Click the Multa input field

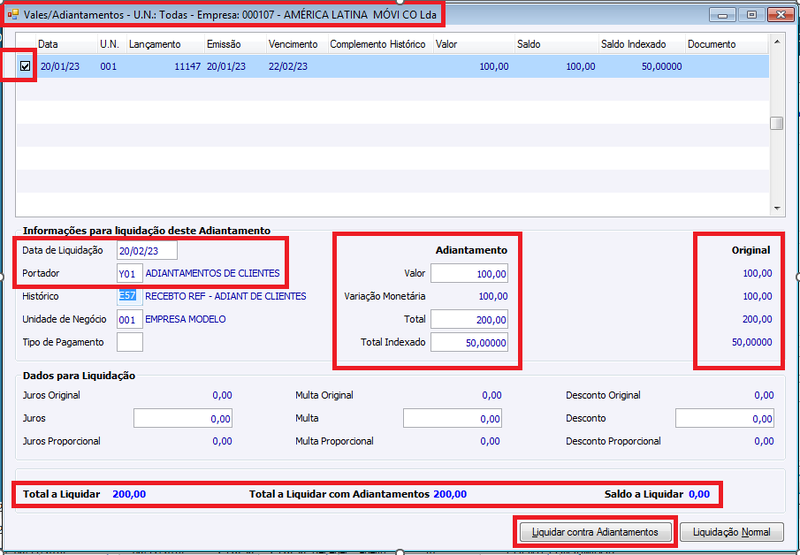452,418
